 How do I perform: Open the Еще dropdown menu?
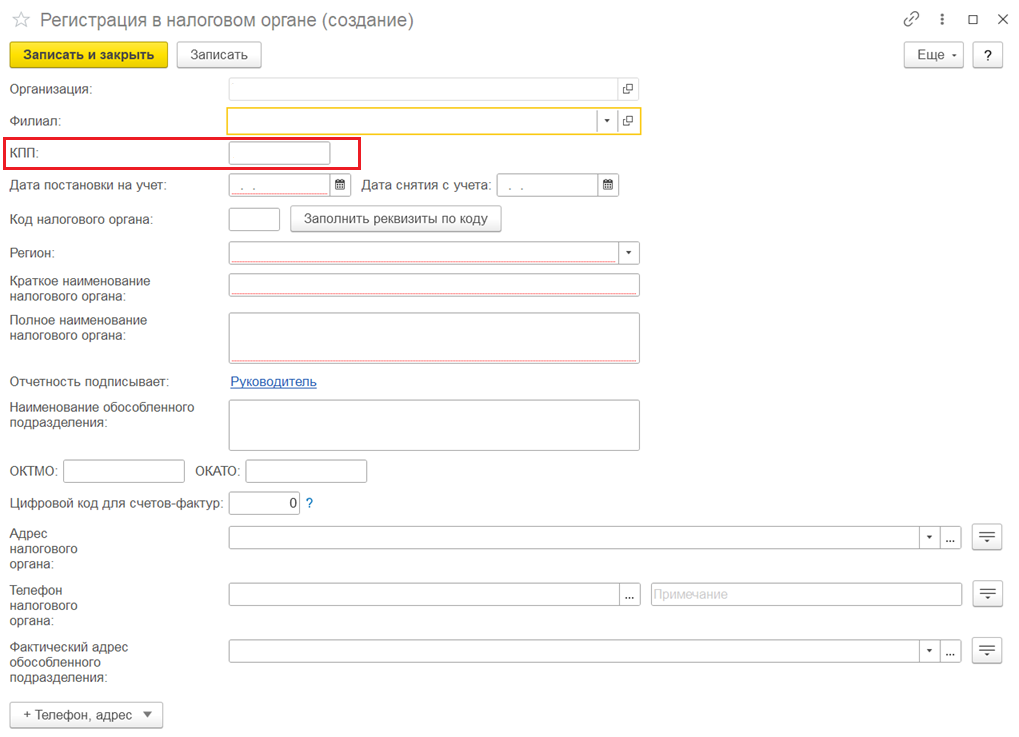pyautogui.click(x=933, y=55)
